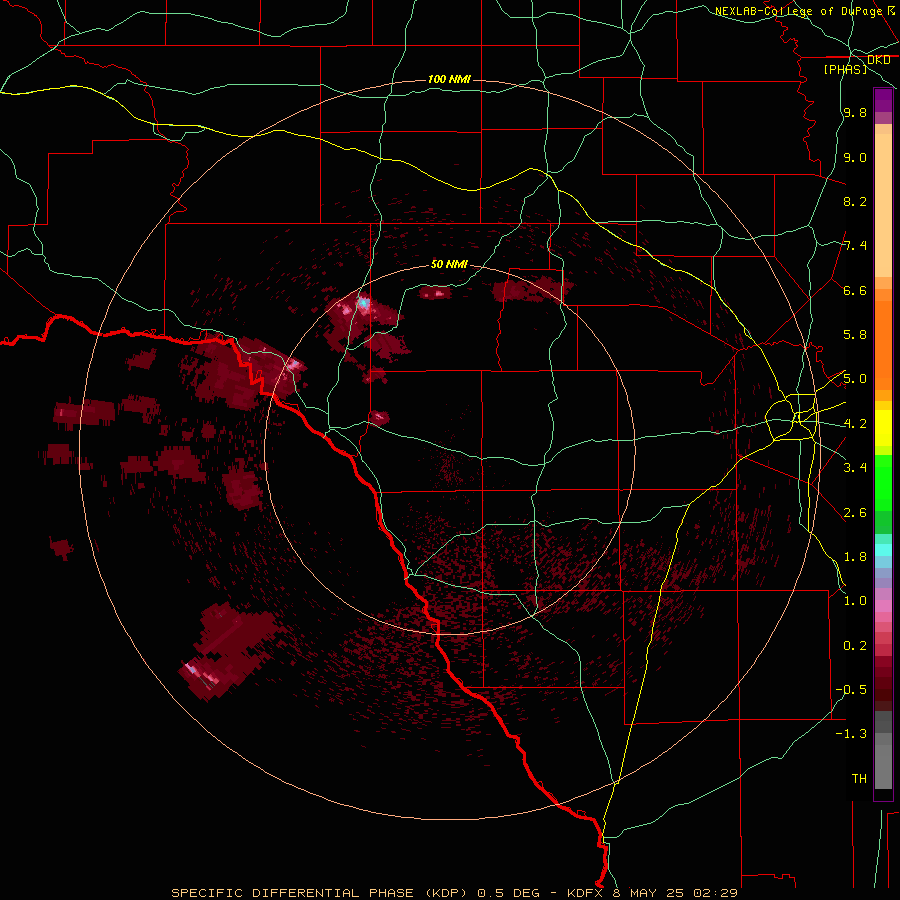Click the DKD label above the color scale
This screenshot has width=900, height=900.
click(x=879, y=60)
